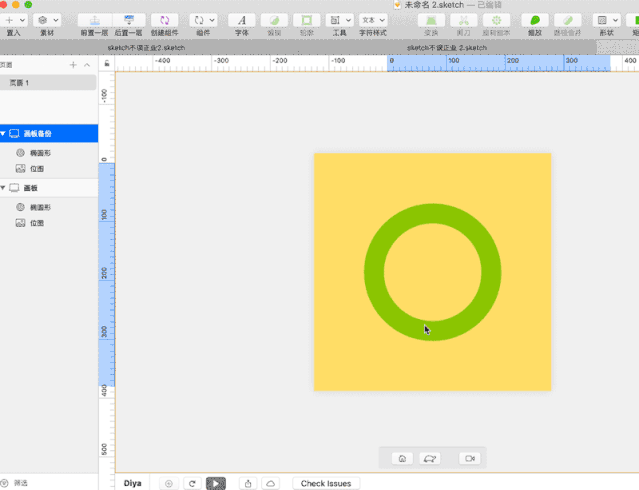Select the 画板备份 artboard layer
The height and width of the screenshot is (490, 639).
49,133
